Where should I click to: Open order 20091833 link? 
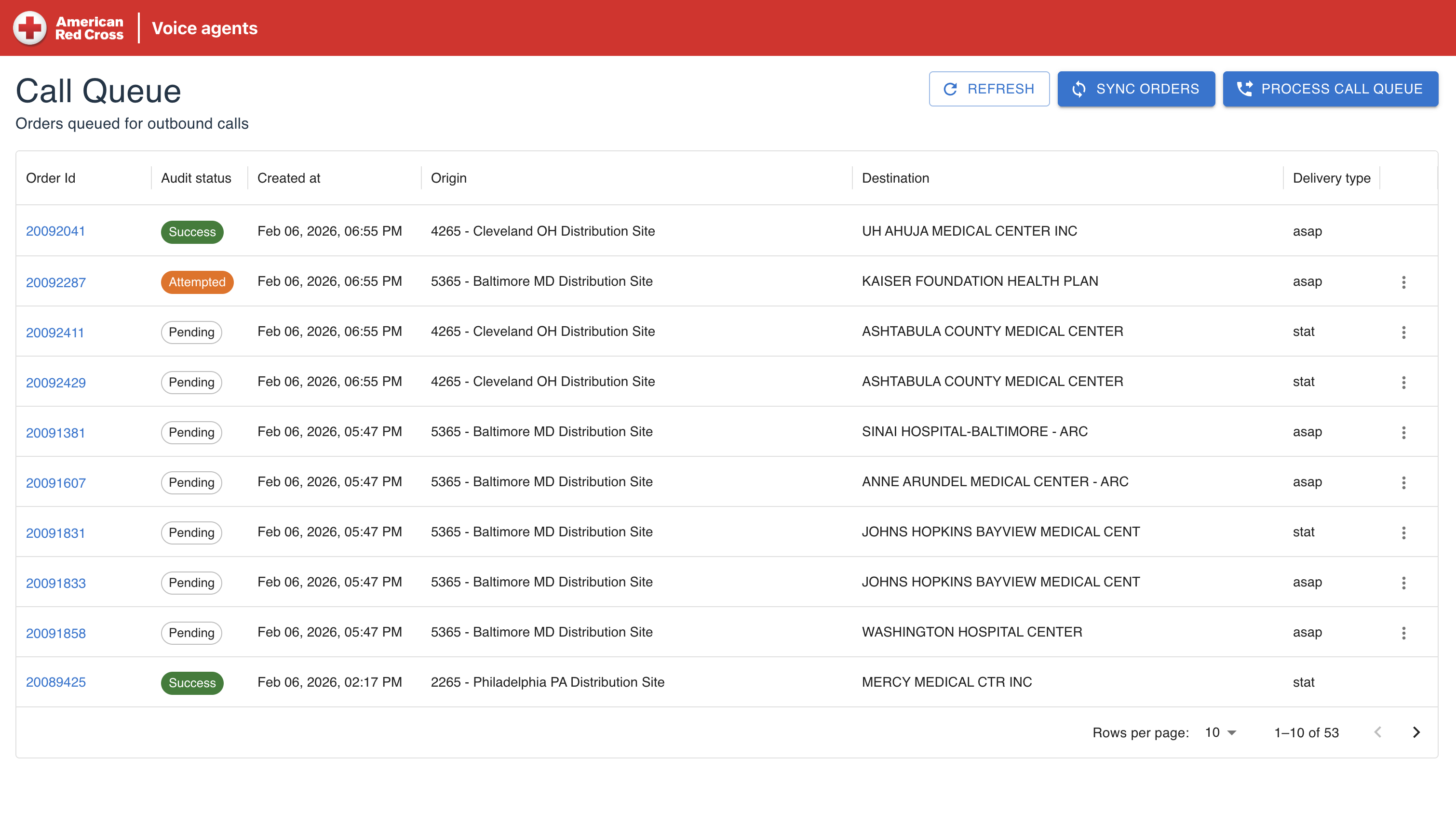pos(55,583)
